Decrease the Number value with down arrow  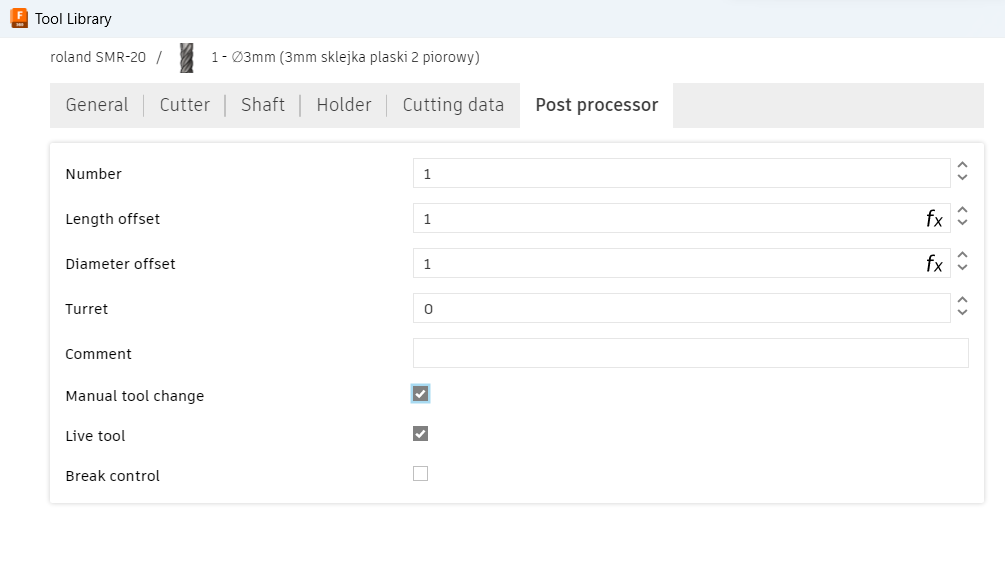[962, 177]
